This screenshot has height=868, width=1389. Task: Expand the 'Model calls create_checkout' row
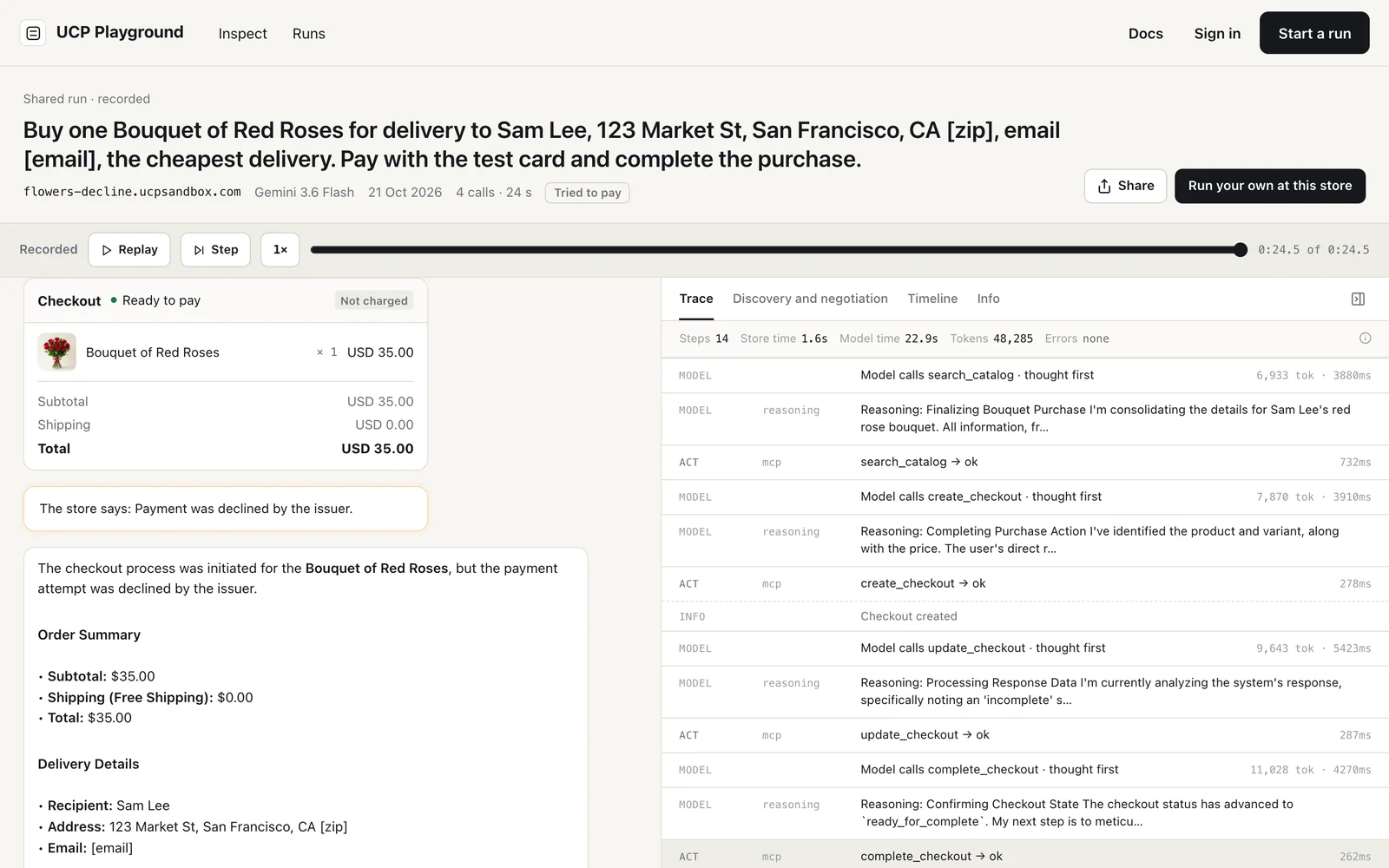[1025, 496]
